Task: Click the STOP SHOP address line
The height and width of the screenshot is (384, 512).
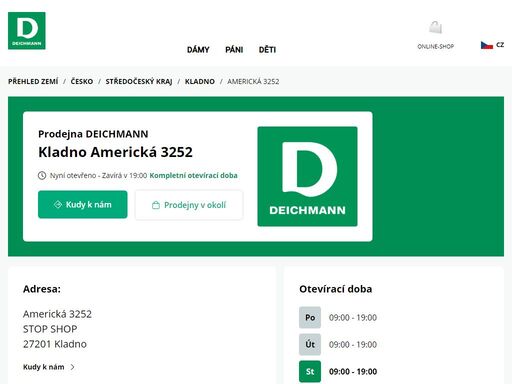Action: click(x=50, y=329)
